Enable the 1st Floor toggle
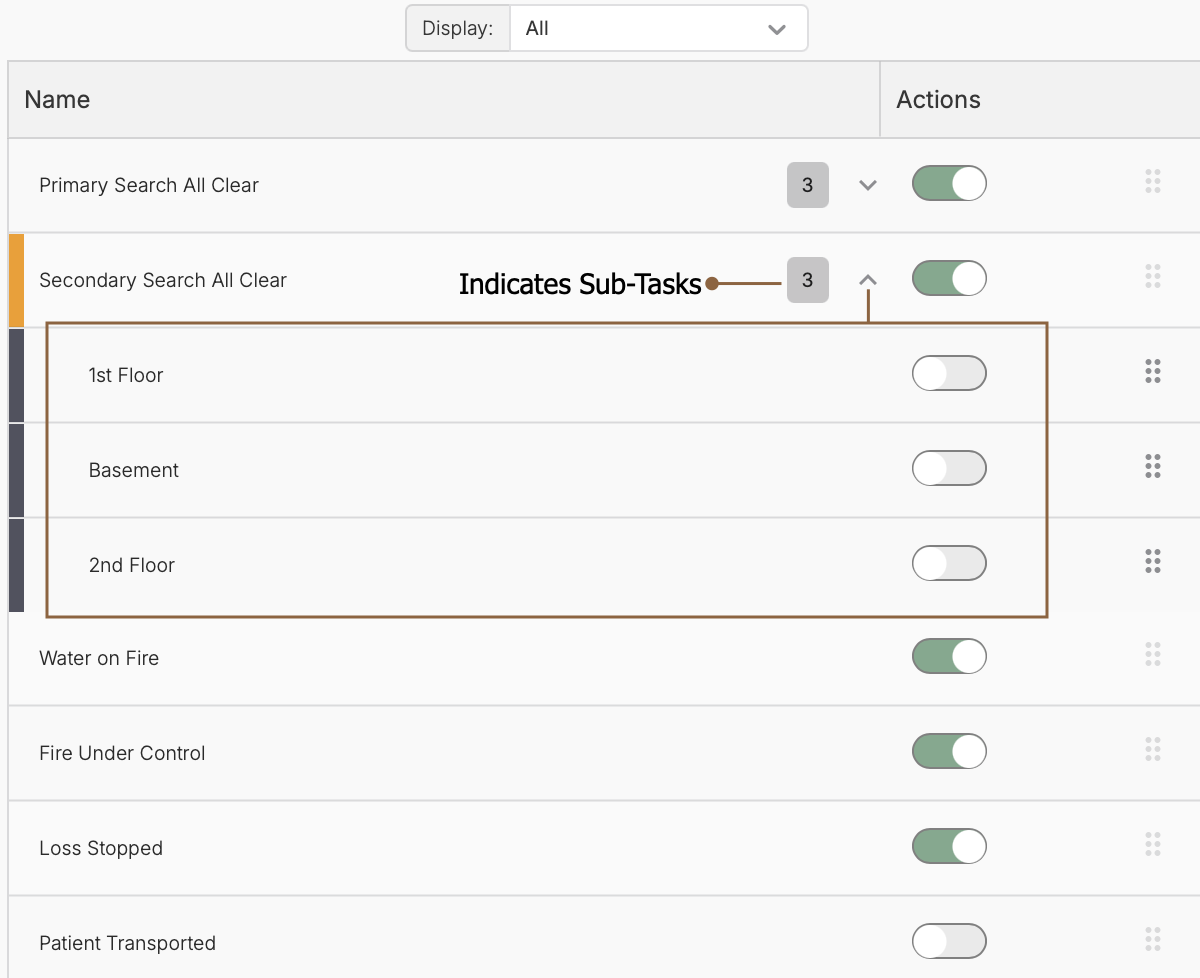1200x978 pixels. click(x=949, y=374)
